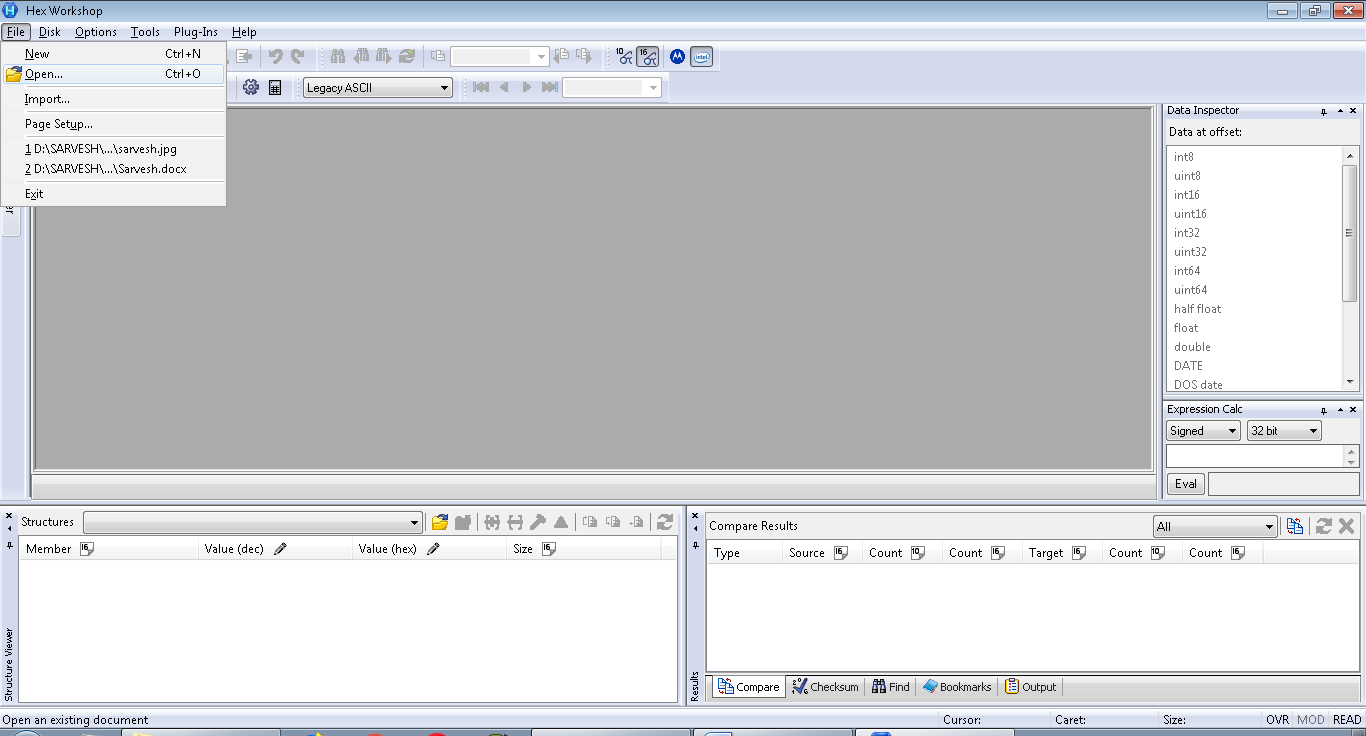Open the calculator tool icon
This screenshot has width=1366, height=736.
pos(275,88)
